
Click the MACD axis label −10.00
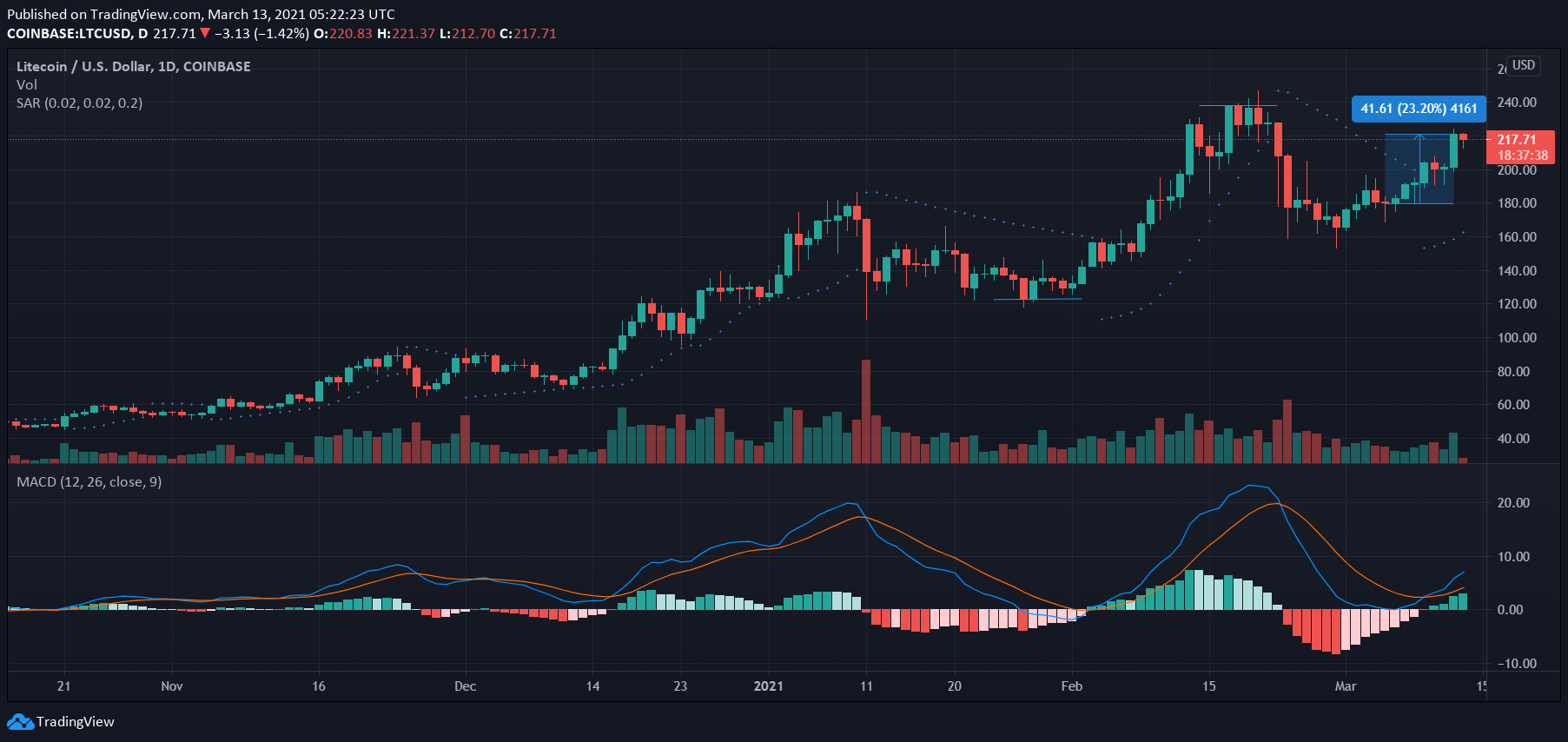pyautogui.click(x=1517, y=664)
